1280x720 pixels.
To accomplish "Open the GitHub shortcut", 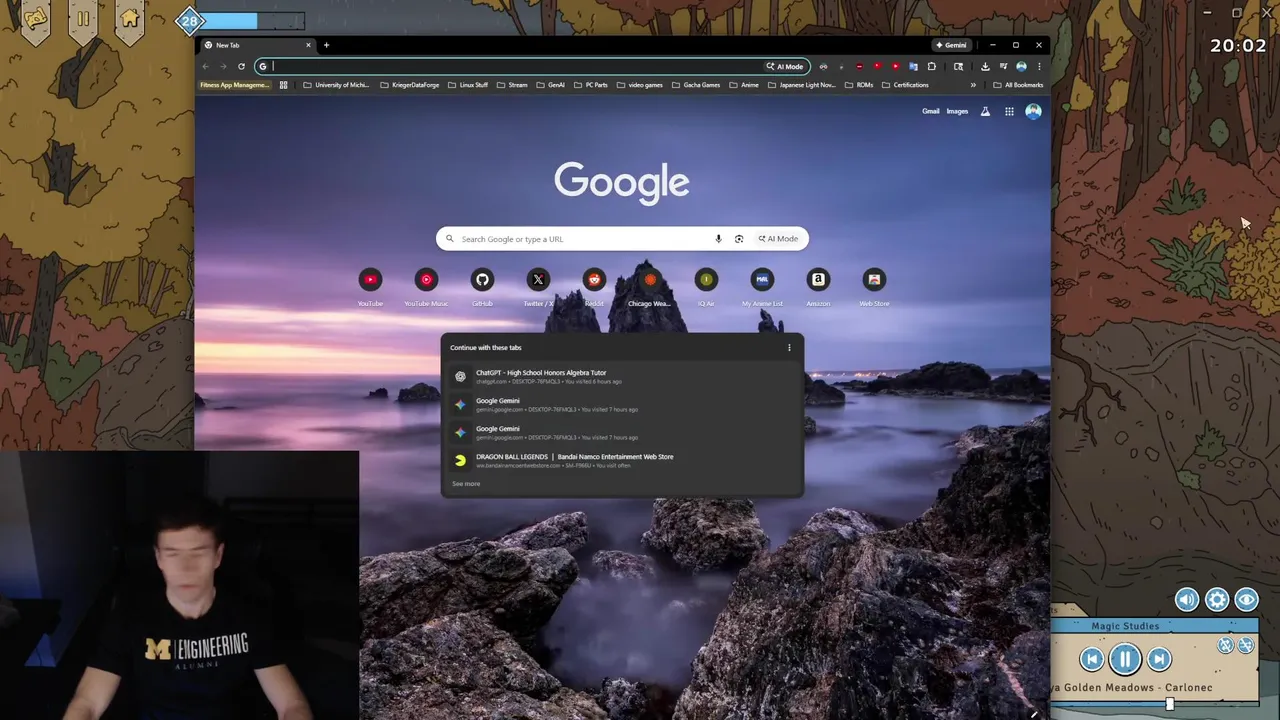I will [x=482, y=287].
